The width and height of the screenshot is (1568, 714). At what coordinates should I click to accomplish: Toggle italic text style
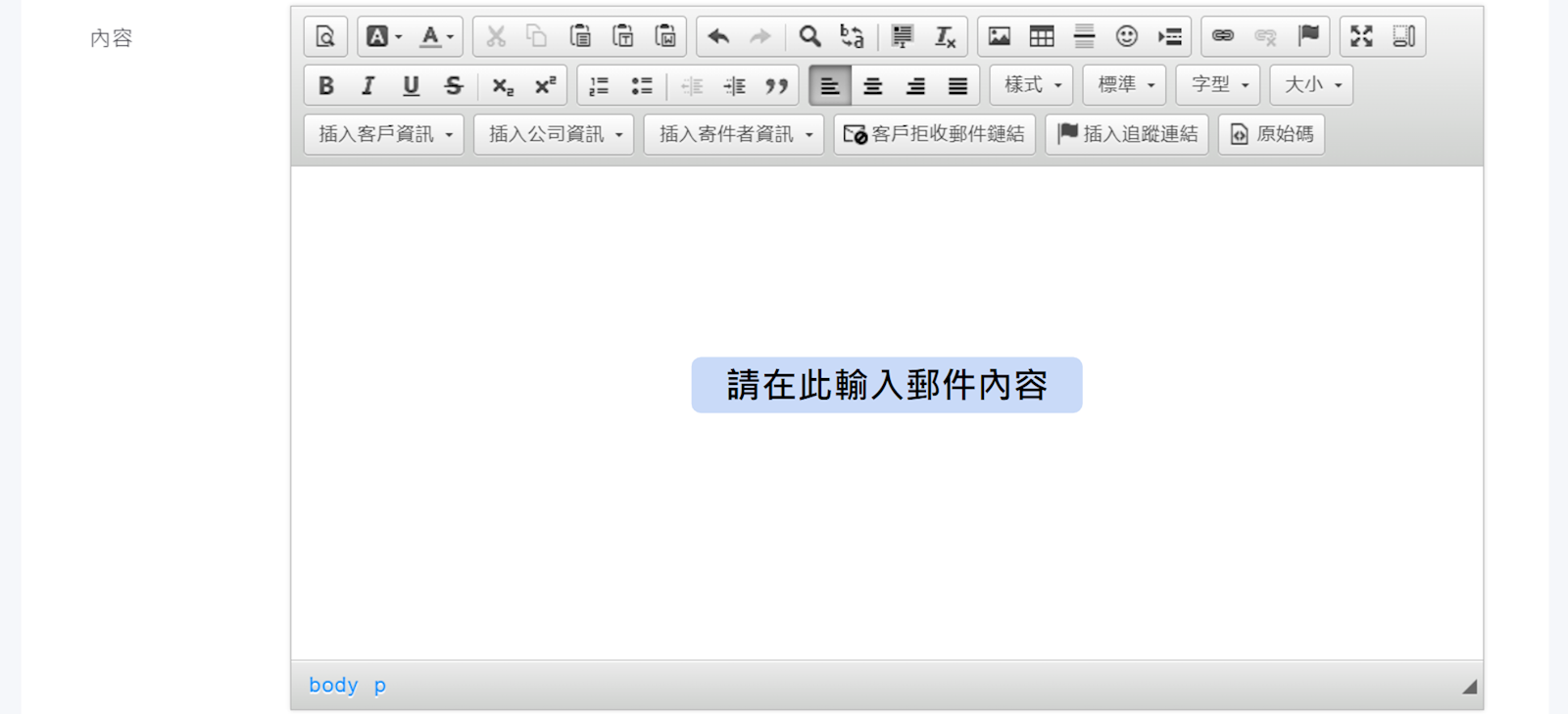tap(368, 86)
